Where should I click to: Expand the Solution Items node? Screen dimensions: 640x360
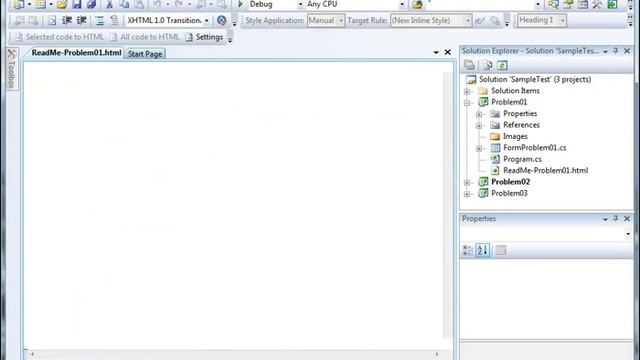coord(467,91)
